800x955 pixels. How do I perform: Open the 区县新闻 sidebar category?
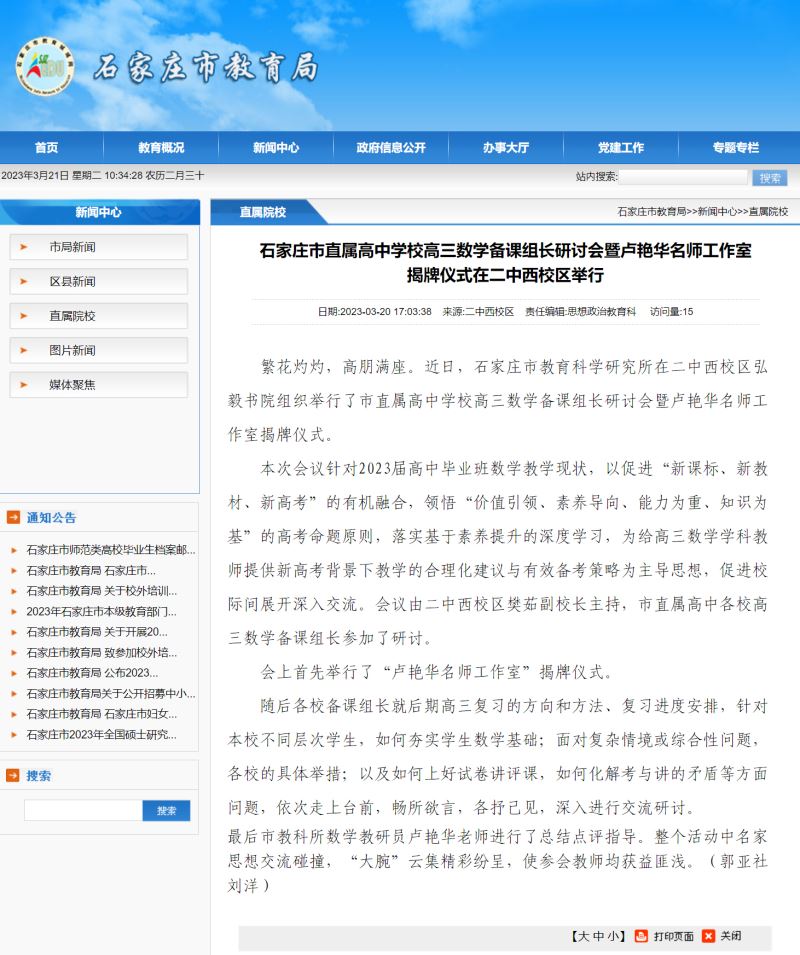72,282
